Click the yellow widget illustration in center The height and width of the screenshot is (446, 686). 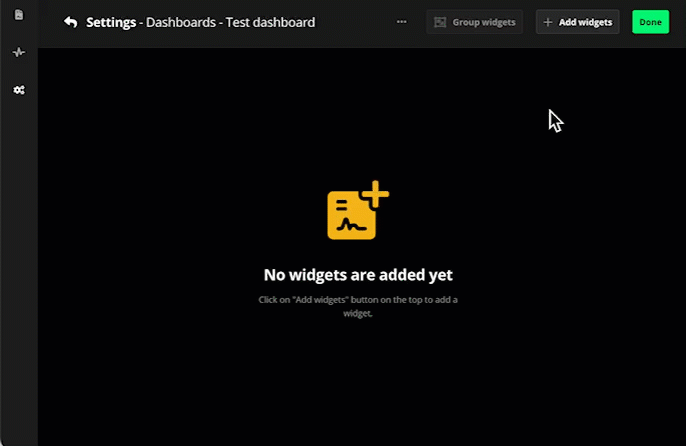(352, 214)
